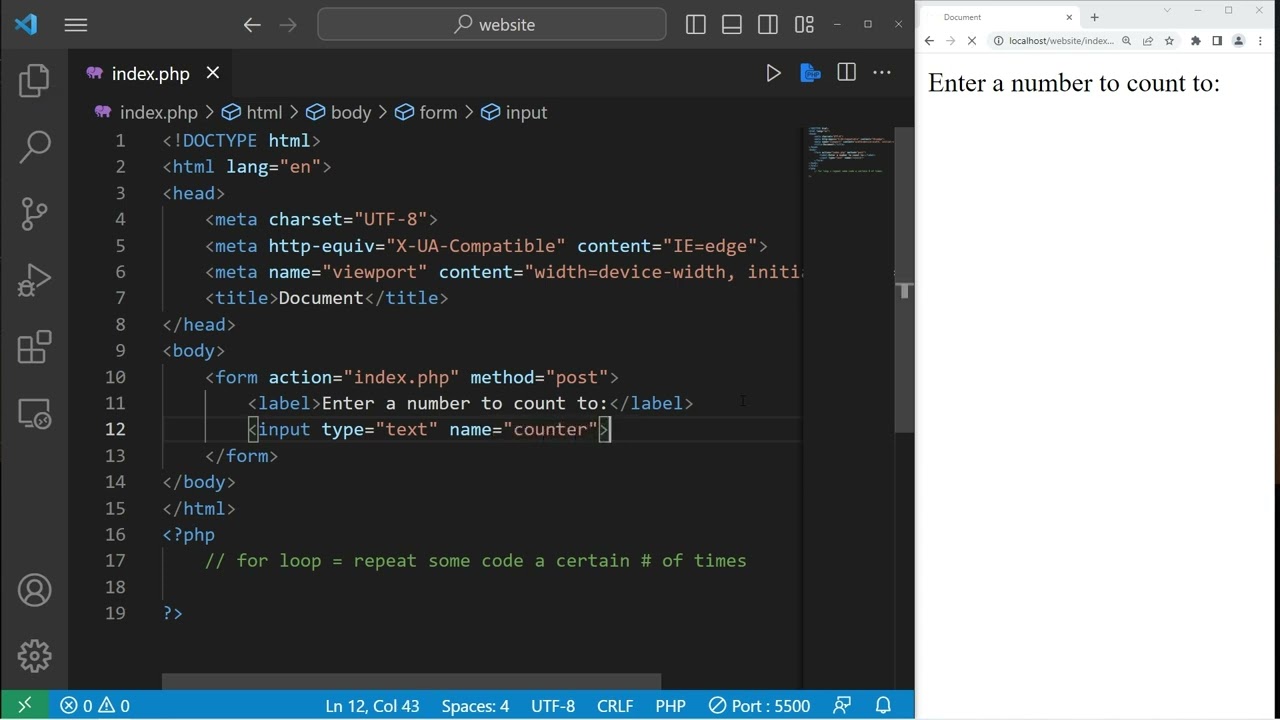
Task: Change line endings via CRLF
Action: tap(615, 706)
